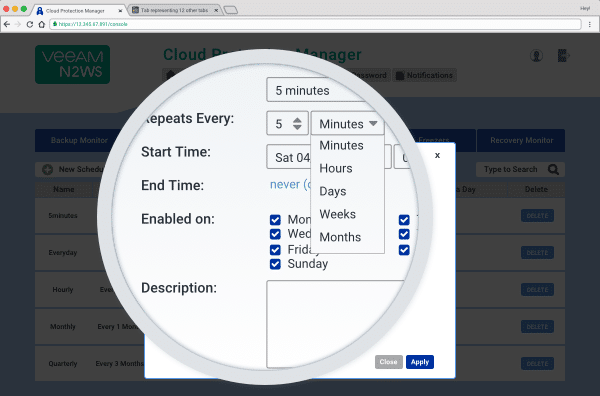Toggle the Wednesday checkbox
This screenshot has width=600, height=396.
(x=275, y=234)
